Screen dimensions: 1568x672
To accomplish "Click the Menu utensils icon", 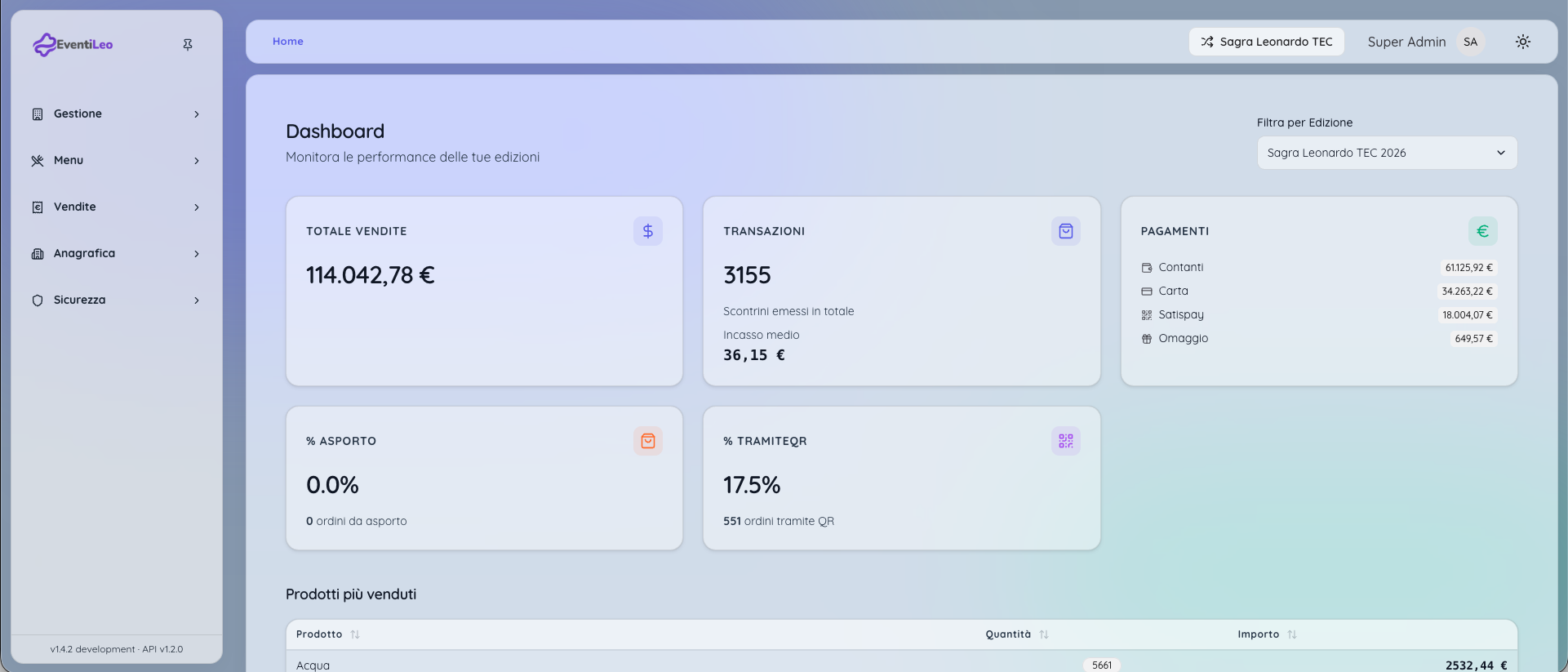I will (x=38, y=161).
